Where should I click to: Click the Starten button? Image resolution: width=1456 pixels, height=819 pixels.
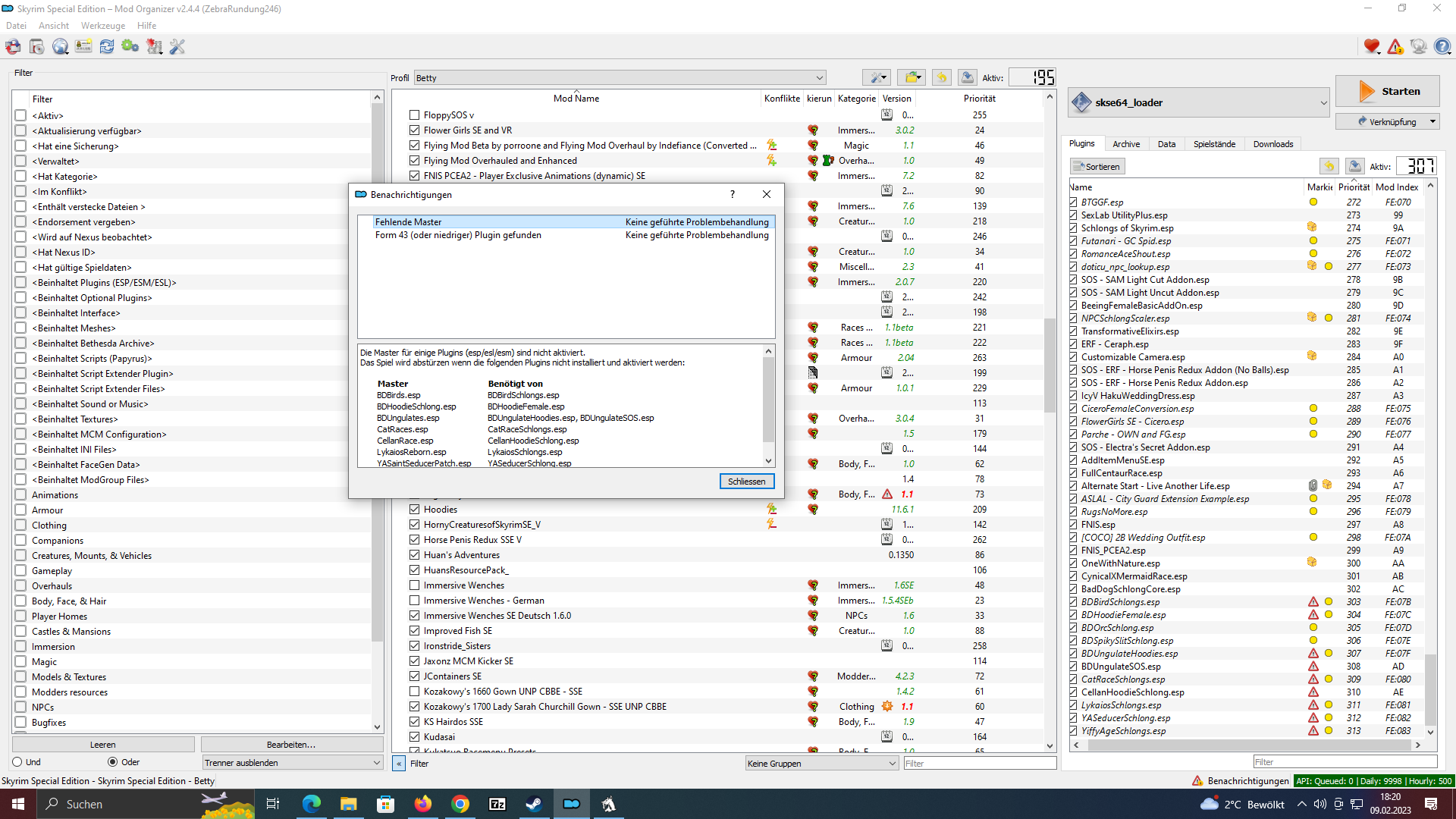coord(1388,92)
